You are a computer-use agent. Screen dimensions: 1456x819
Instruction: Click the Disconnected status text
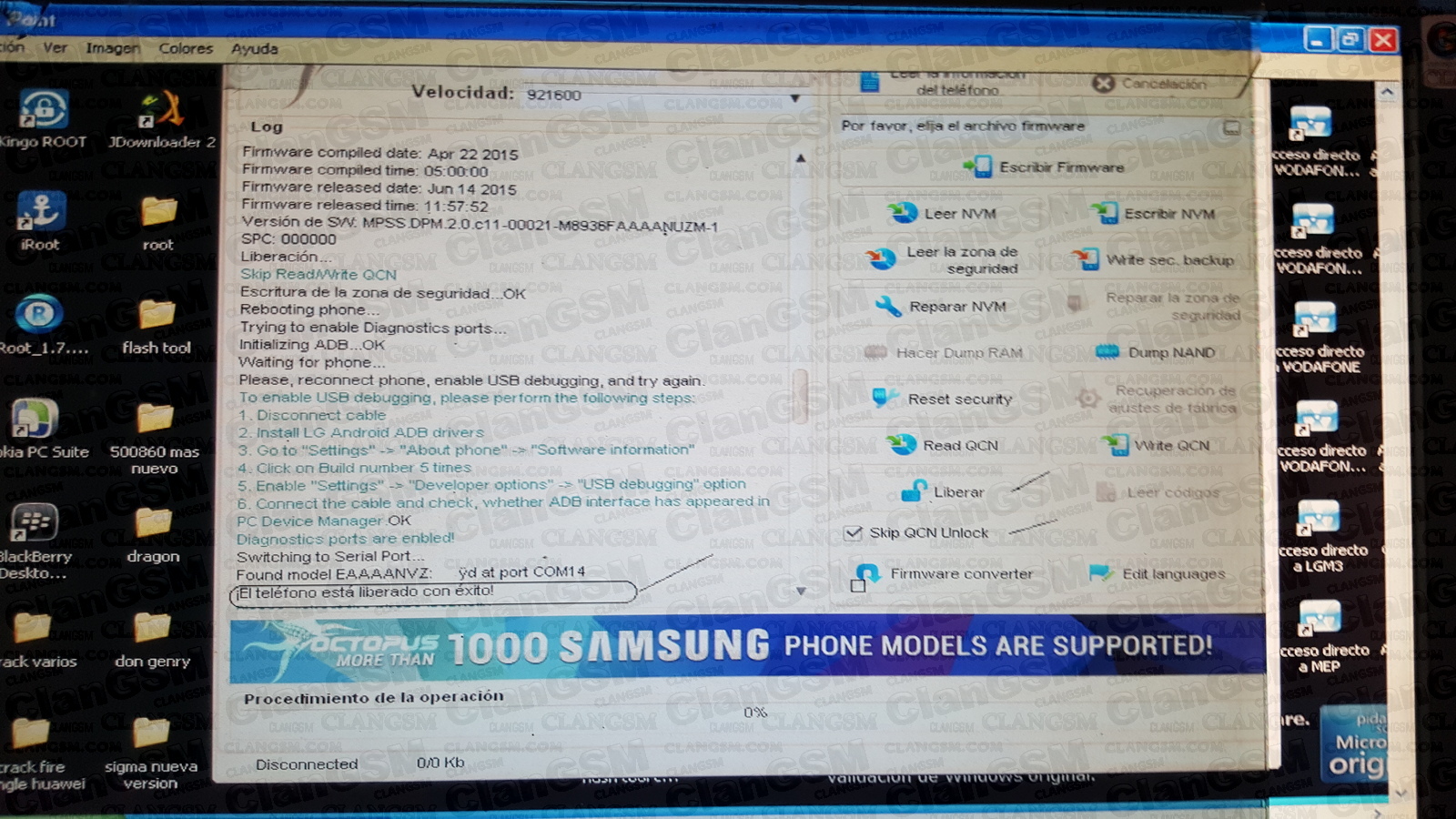pyautogui.click(x=307, y=764)
